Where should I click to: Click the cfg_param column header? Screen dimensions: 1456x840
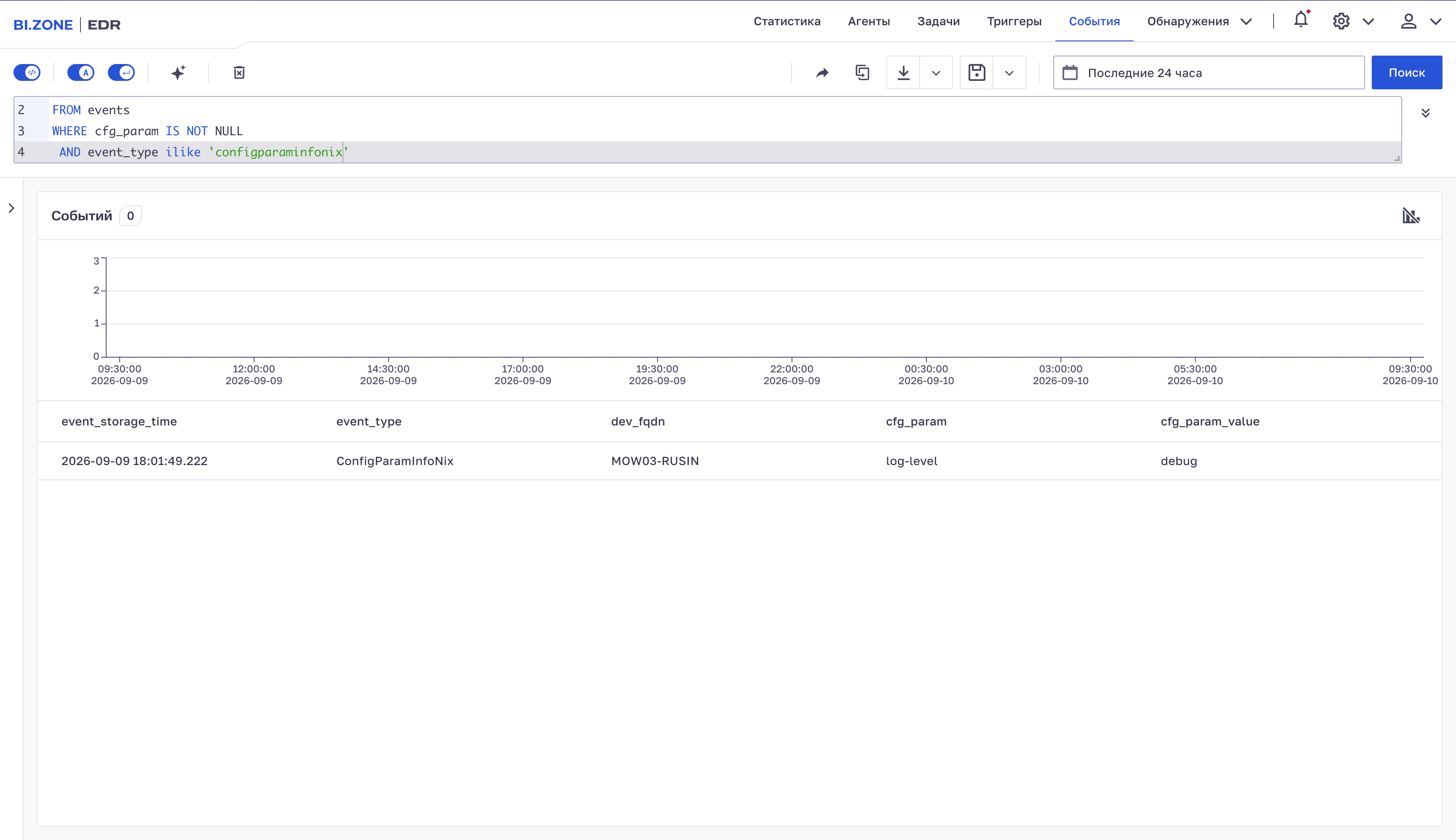click(916, 422)
